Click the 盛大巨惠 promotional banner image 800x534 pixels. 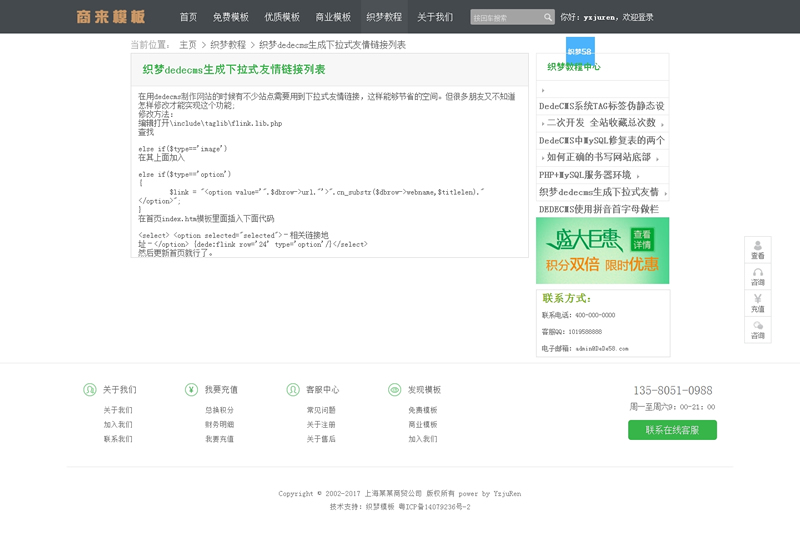point(602,251)
